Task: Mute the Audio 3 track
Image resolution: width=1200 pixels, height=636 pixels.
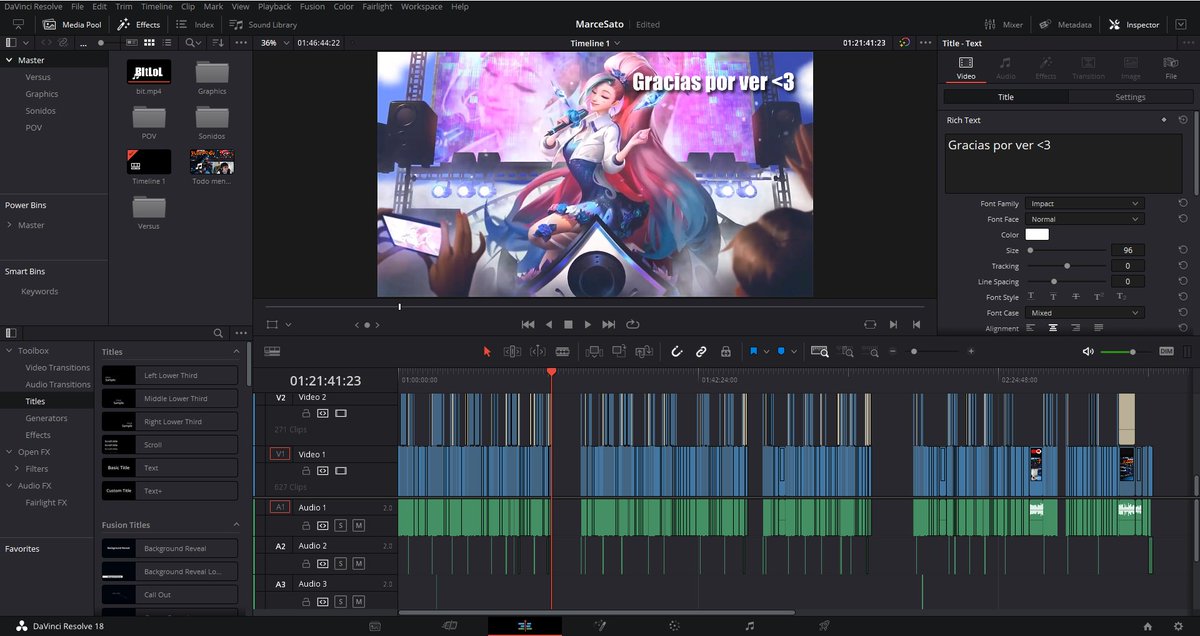Action: pos(358,601)
